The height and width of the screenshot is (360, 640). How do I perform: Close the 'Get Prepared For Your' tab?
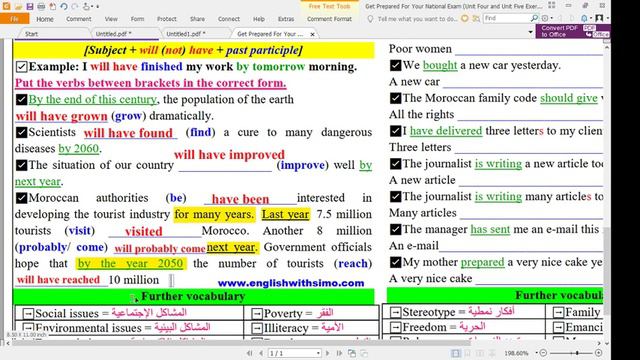(x=312, y=34)
